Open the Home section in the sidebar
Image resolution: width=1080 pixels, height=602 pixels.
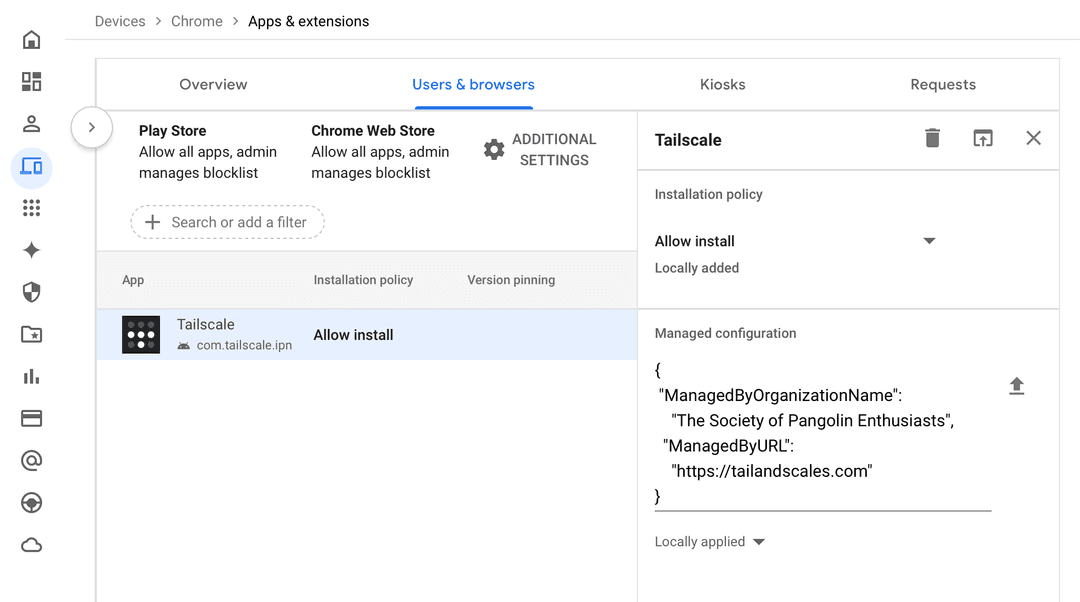point(31,38)
